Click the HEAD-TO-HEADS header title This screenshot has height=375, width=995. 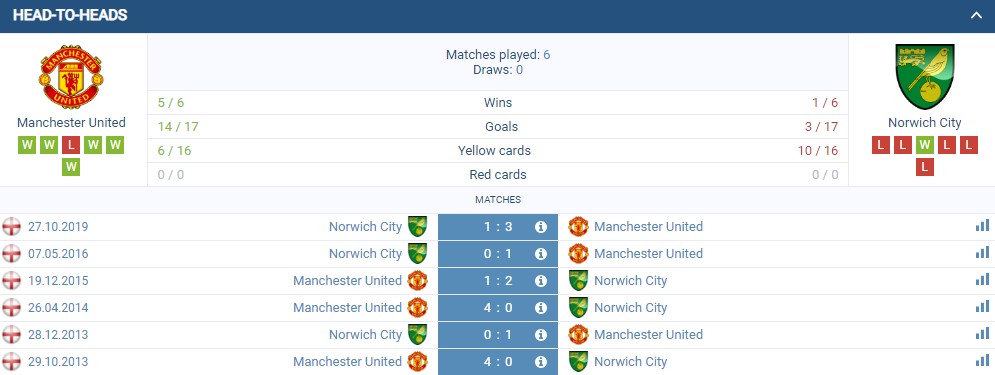pos(70,15)
